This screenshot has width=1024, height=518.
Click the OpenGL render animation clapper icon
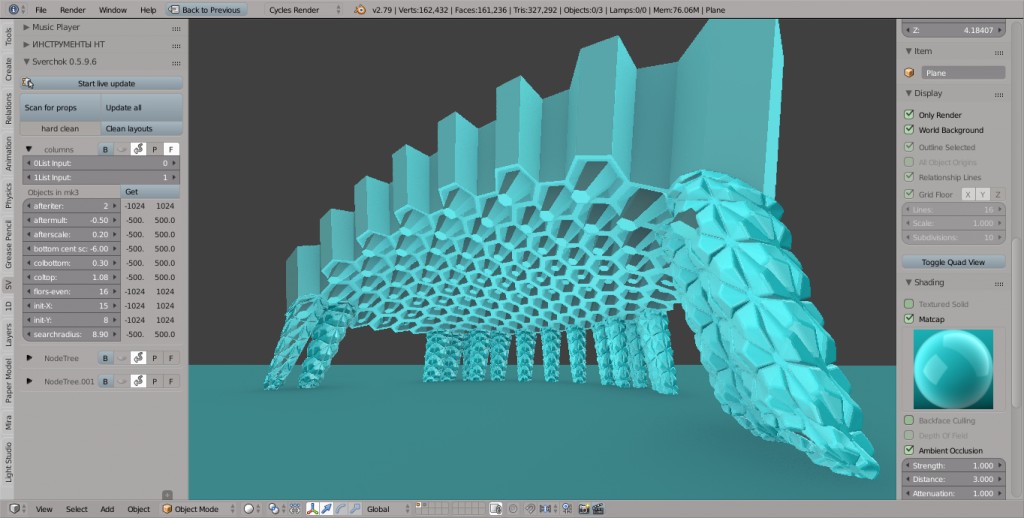(x=597, y=509)
